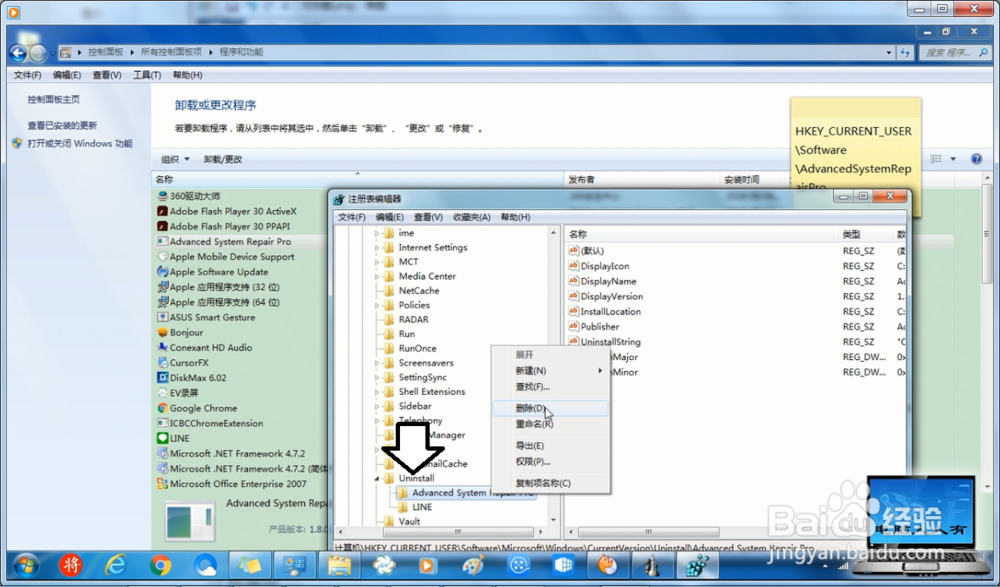The image size is (1000, 587).
Task: Select Adobe Flash Player 30 ActiveX entry
Action: point(233,211)
